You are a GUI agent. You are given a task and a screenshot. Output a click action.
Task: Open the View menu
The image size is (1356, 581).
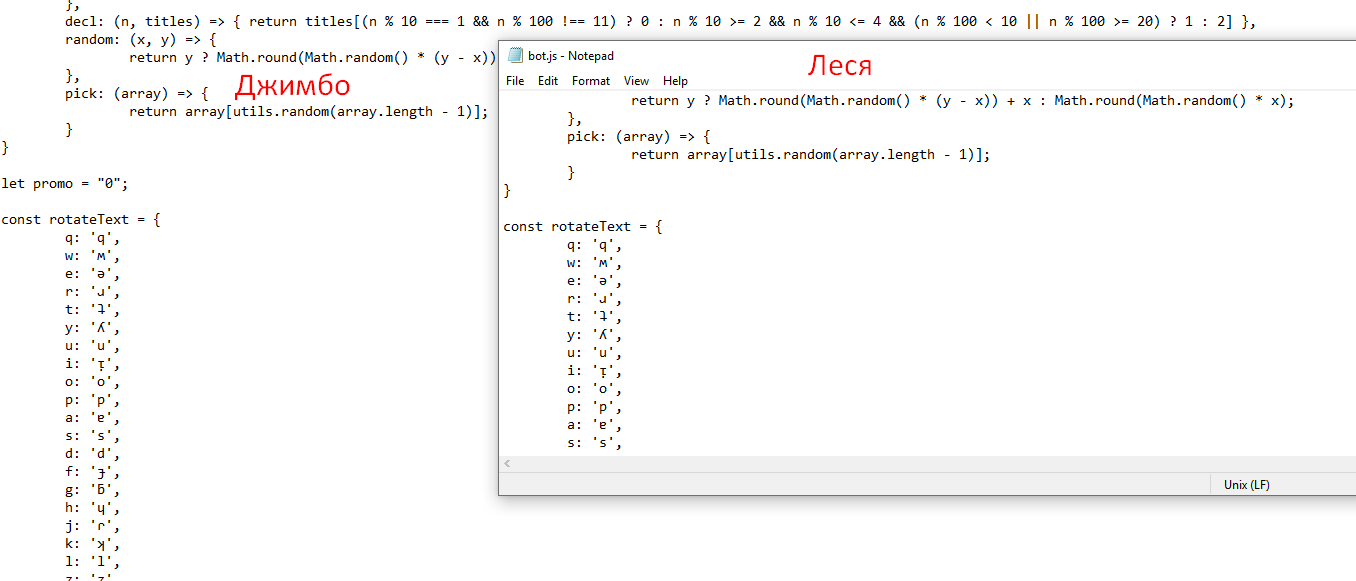pos(636,81)
